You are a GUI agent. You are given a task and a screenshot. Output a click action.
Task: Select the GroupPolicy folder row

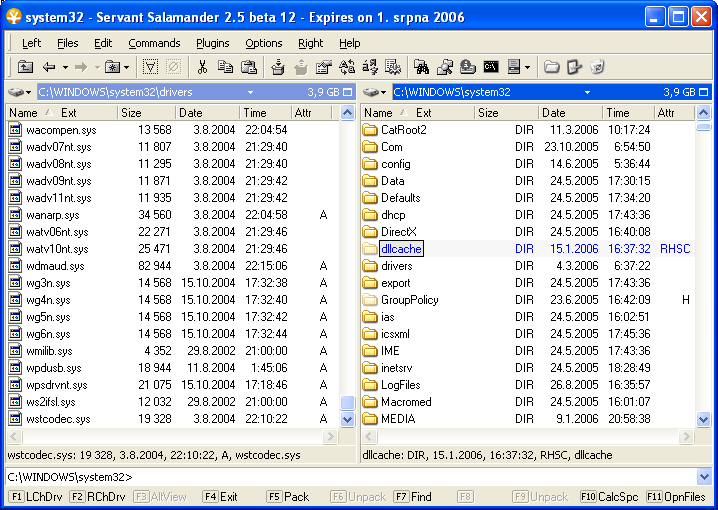point(528,300)
